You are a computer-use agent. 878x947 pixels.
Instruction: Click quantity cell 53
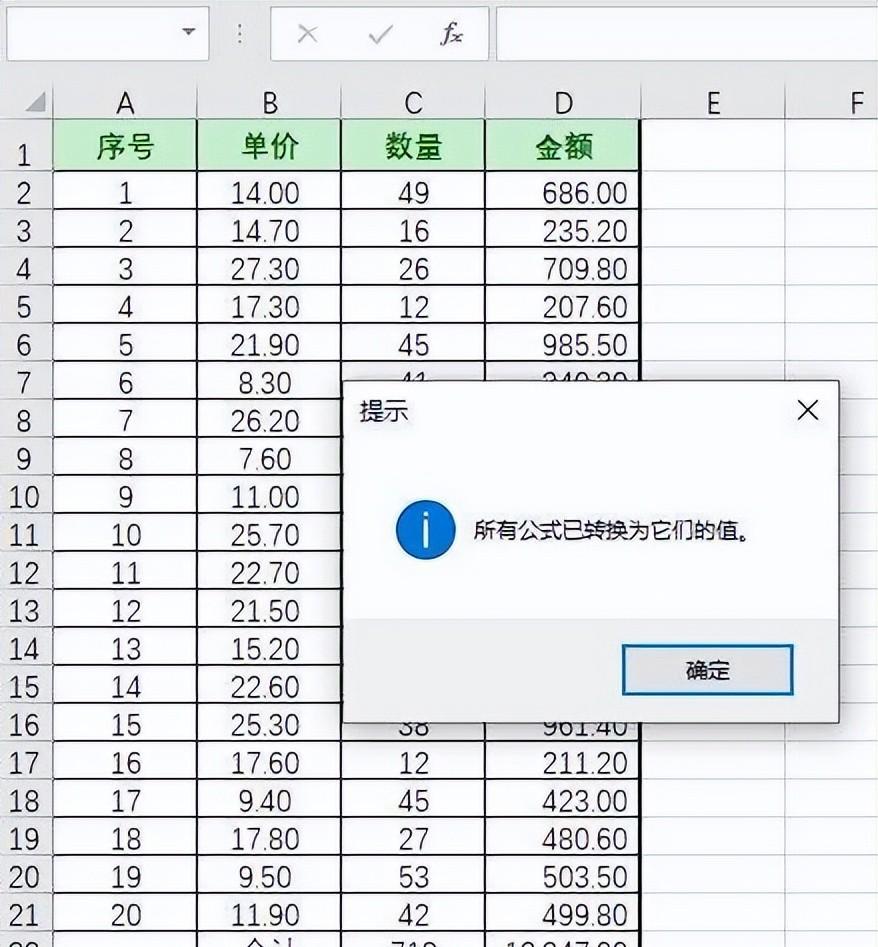click(413, 876)
